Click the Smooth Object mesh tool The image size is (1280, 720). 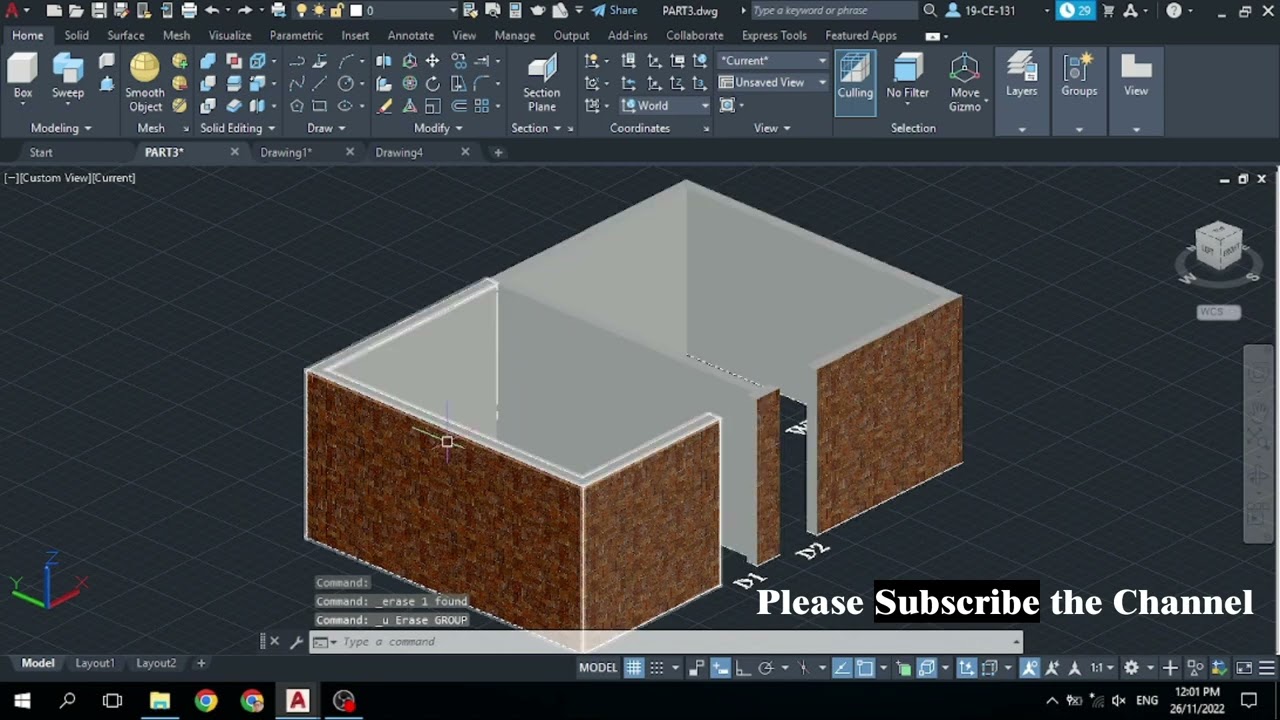pos(145,83)
